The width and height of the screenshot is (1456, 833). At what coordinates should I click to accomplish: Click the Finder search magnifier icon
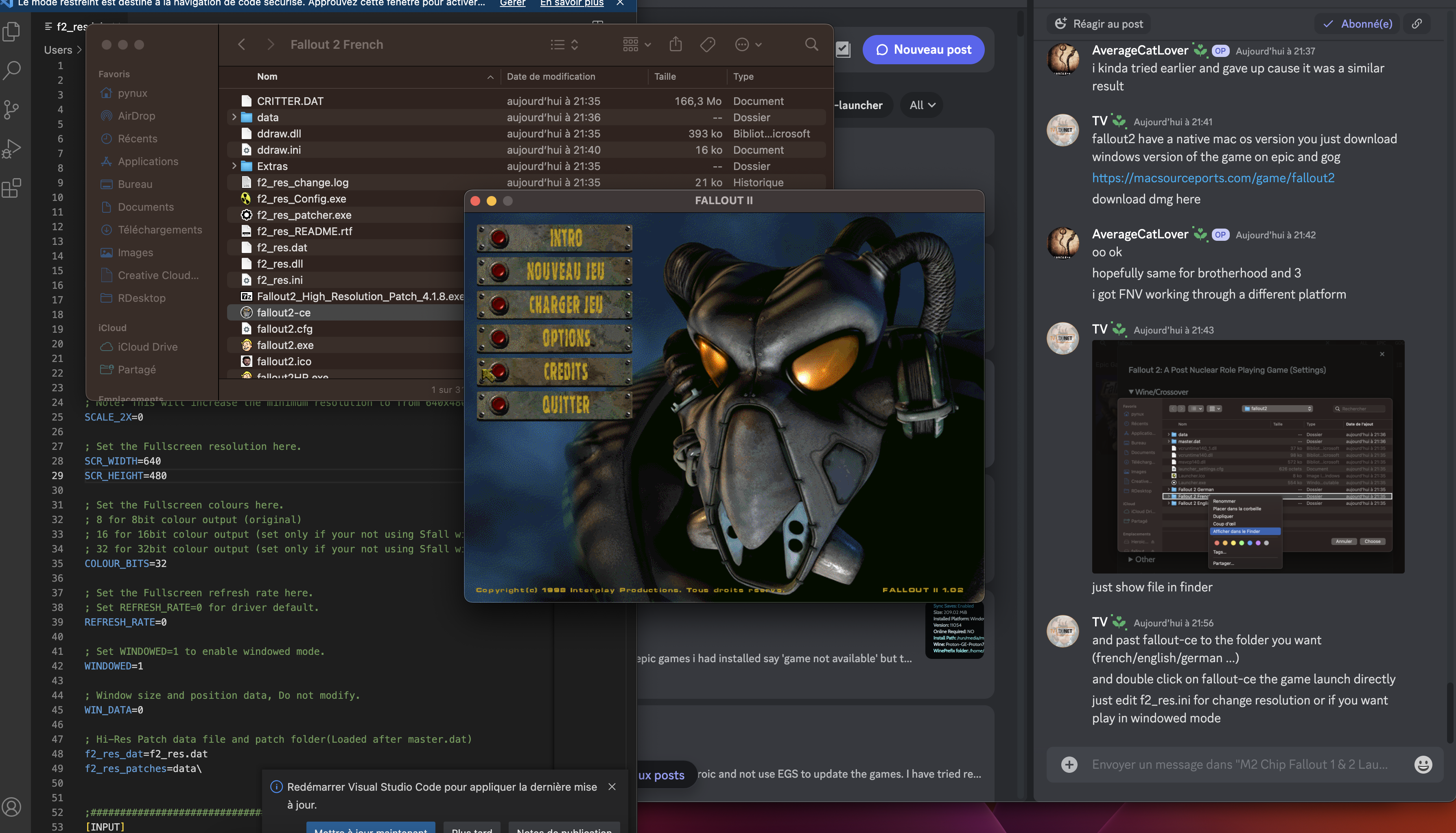point(811,45)
